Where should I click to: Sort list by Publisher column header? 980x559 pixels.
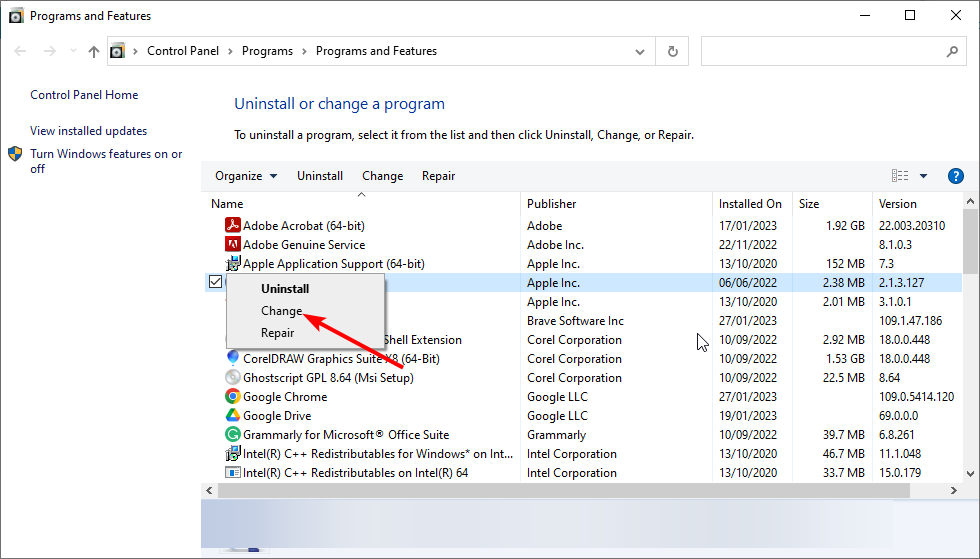point(616,204)
